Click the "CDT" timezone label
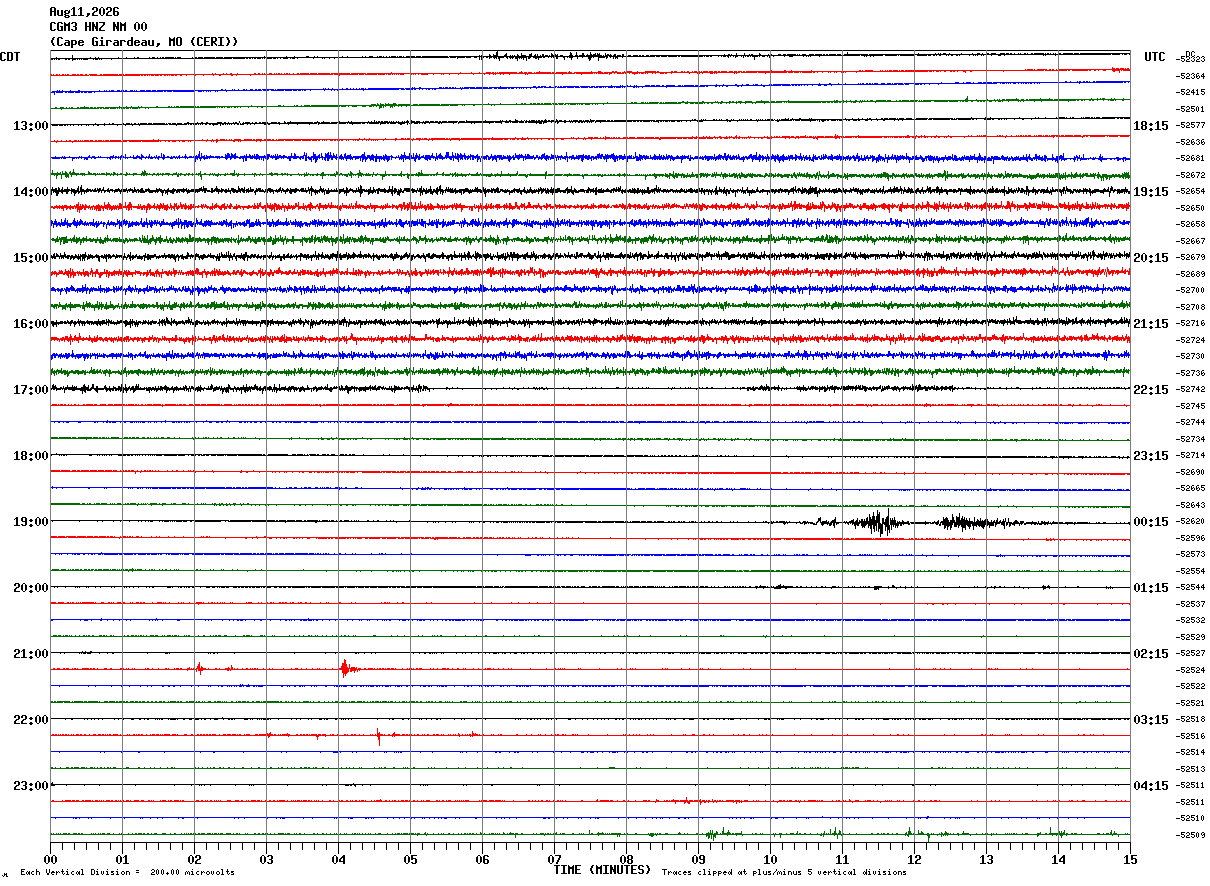Image resolution: width=1210 pixels, height=886 pixels. coord(11,57)
